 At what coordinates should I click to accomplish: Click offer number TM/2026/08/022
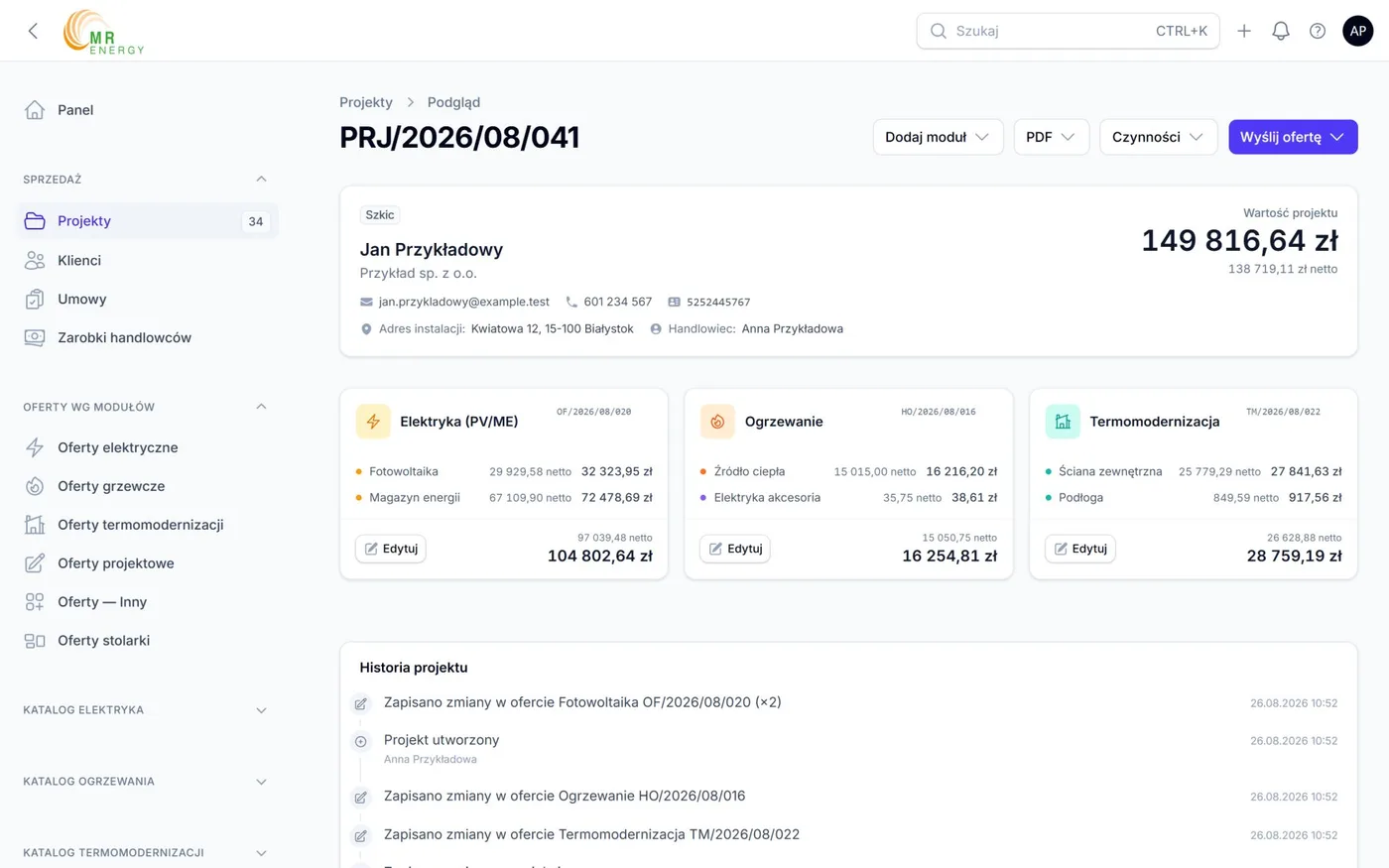(1283, 412)
